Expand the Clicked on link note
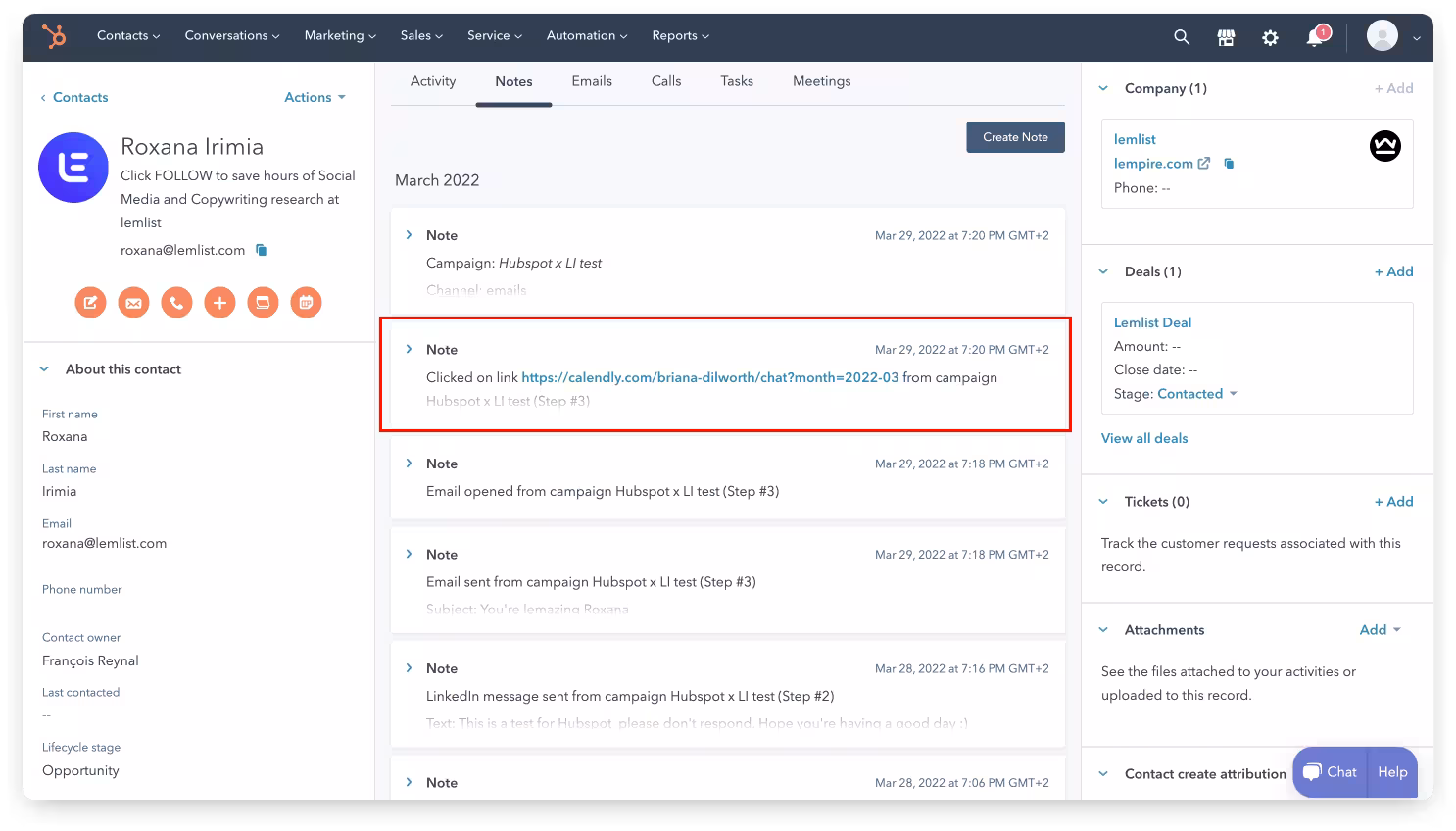The image size is (1456, 831). coord(410,349)
